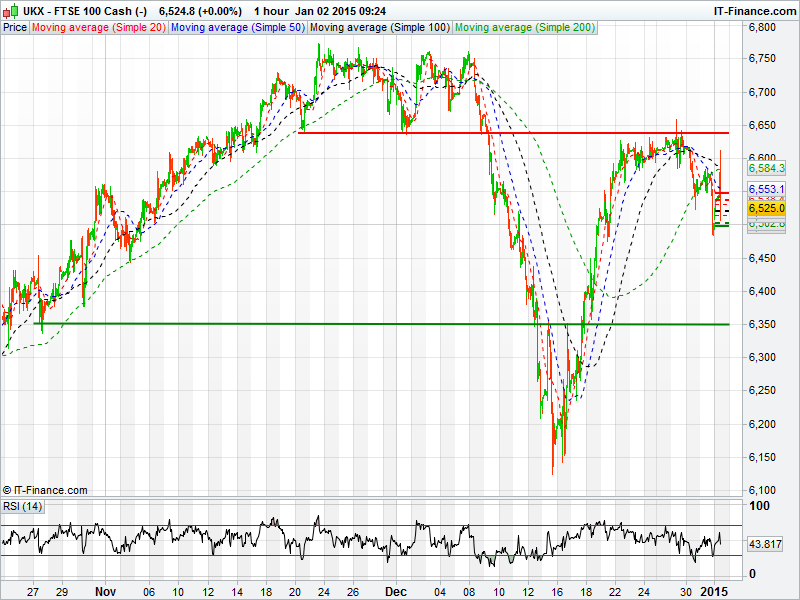Screen dimensions: 800x600
Task: Select the red horizontal resistance line
Action: point(500,132)
